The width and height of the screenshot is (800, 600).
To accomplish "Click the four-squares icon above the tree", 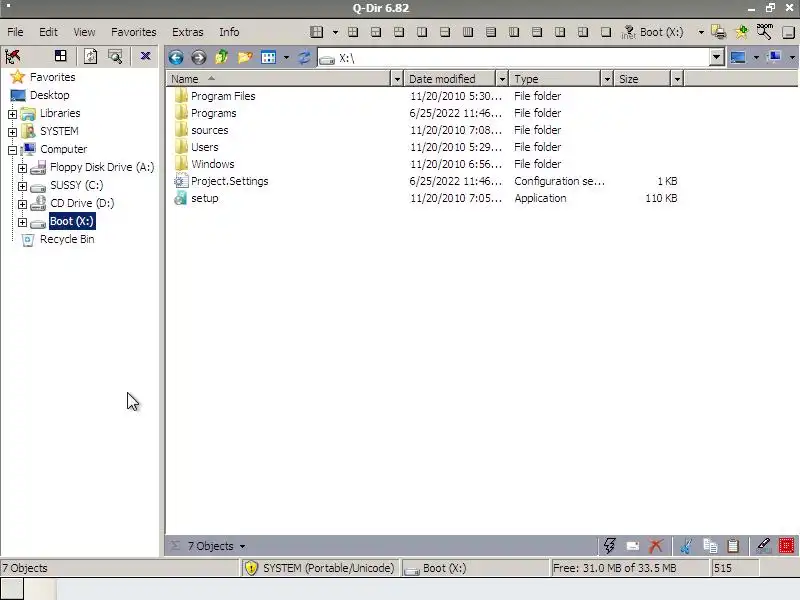I will pos(61,56).
